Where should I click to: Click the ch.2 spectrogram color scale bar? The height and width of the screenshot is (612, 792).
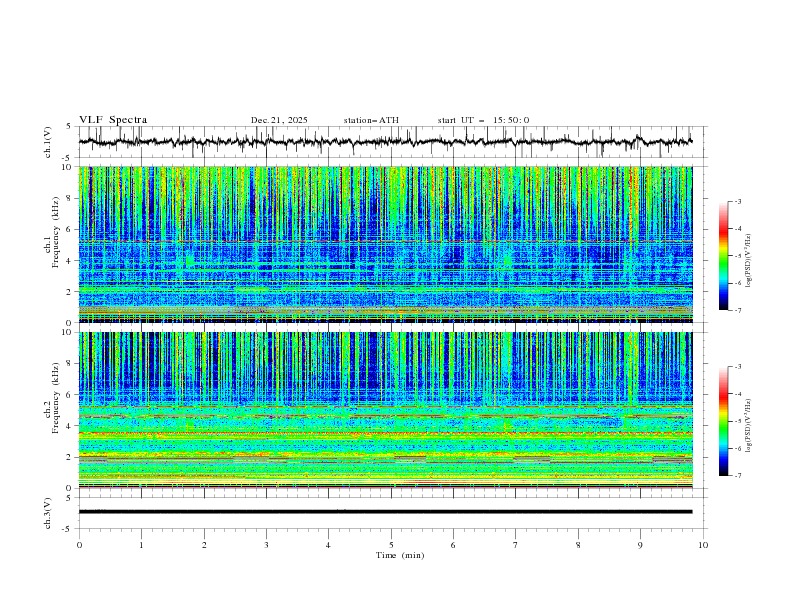(723, 421)
